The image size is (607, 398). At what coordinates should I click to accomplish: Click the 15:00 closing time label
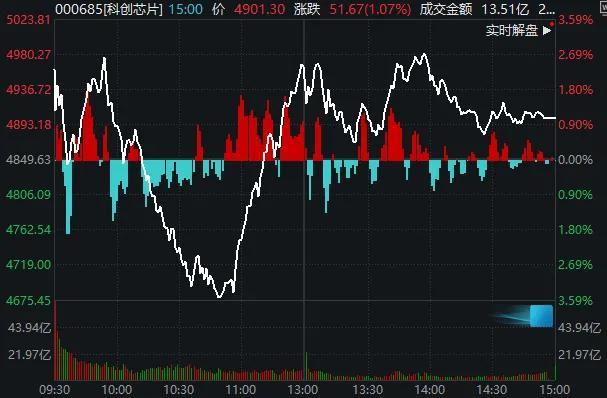click(555, 389)
